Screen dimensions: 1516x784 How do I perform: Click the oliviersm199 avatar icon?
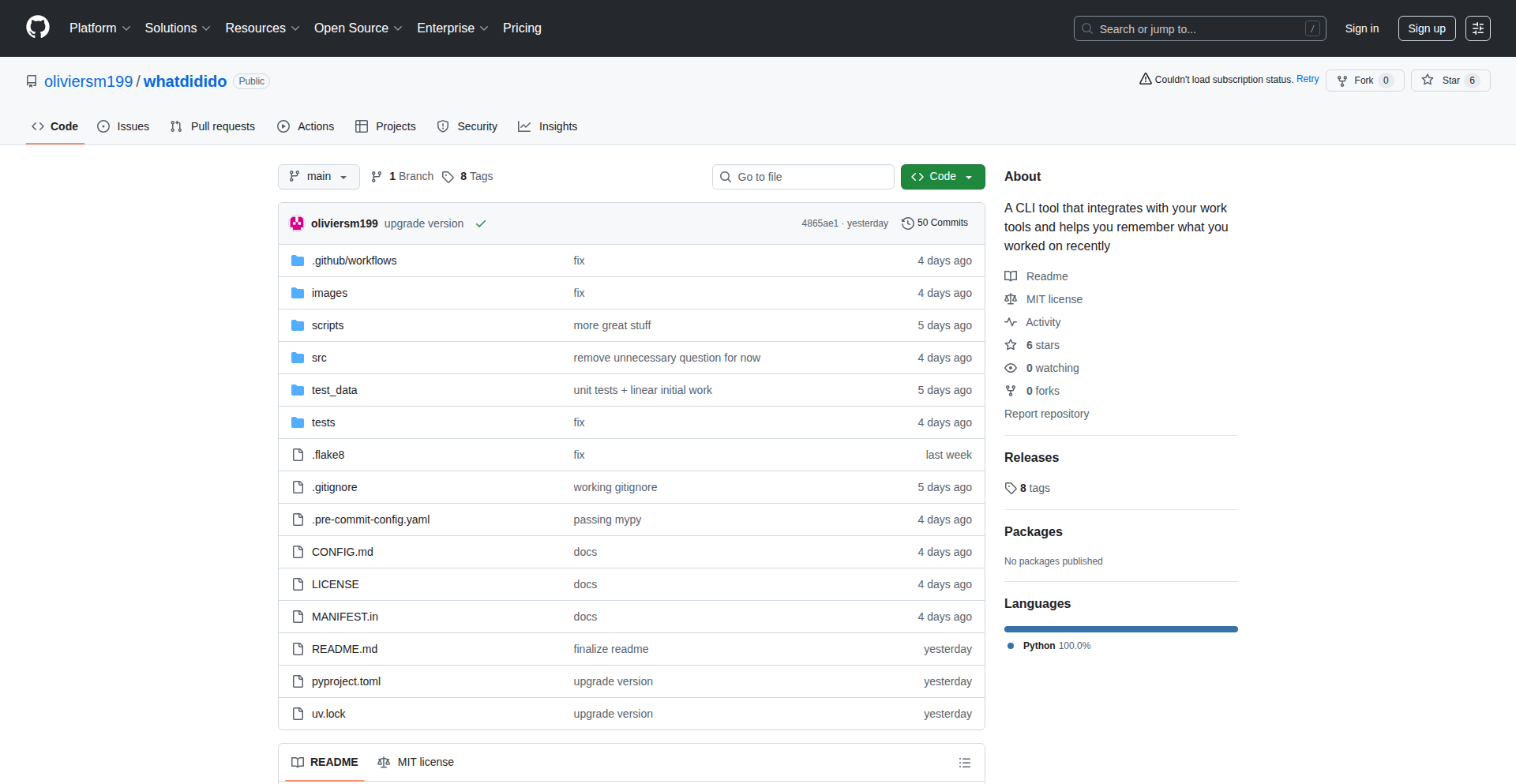coord(297,223)
